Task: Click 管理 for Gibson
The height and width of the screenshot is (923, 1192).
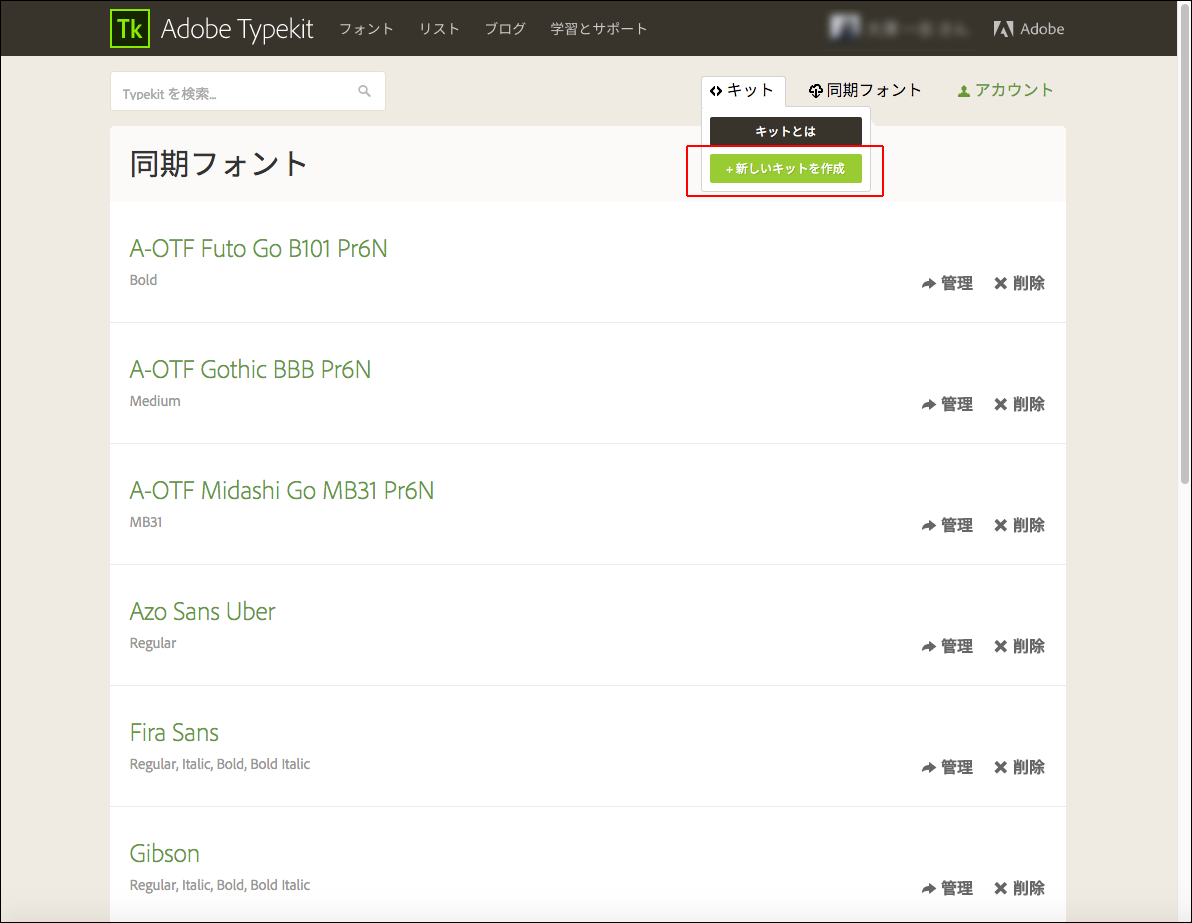Action: point(947,888)
